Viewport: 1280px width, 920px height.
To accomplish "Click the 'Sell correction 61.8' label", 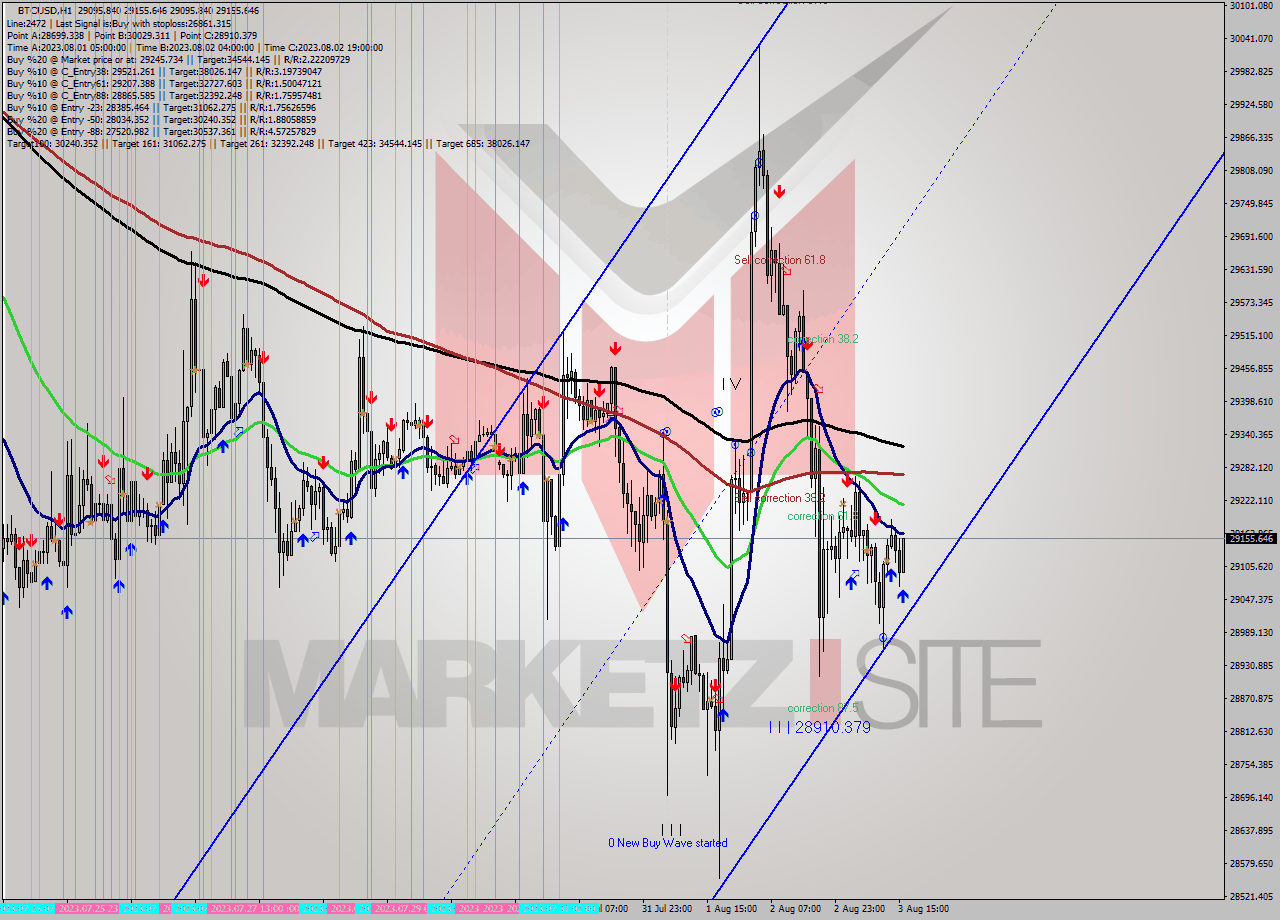I will coord(780,260).
